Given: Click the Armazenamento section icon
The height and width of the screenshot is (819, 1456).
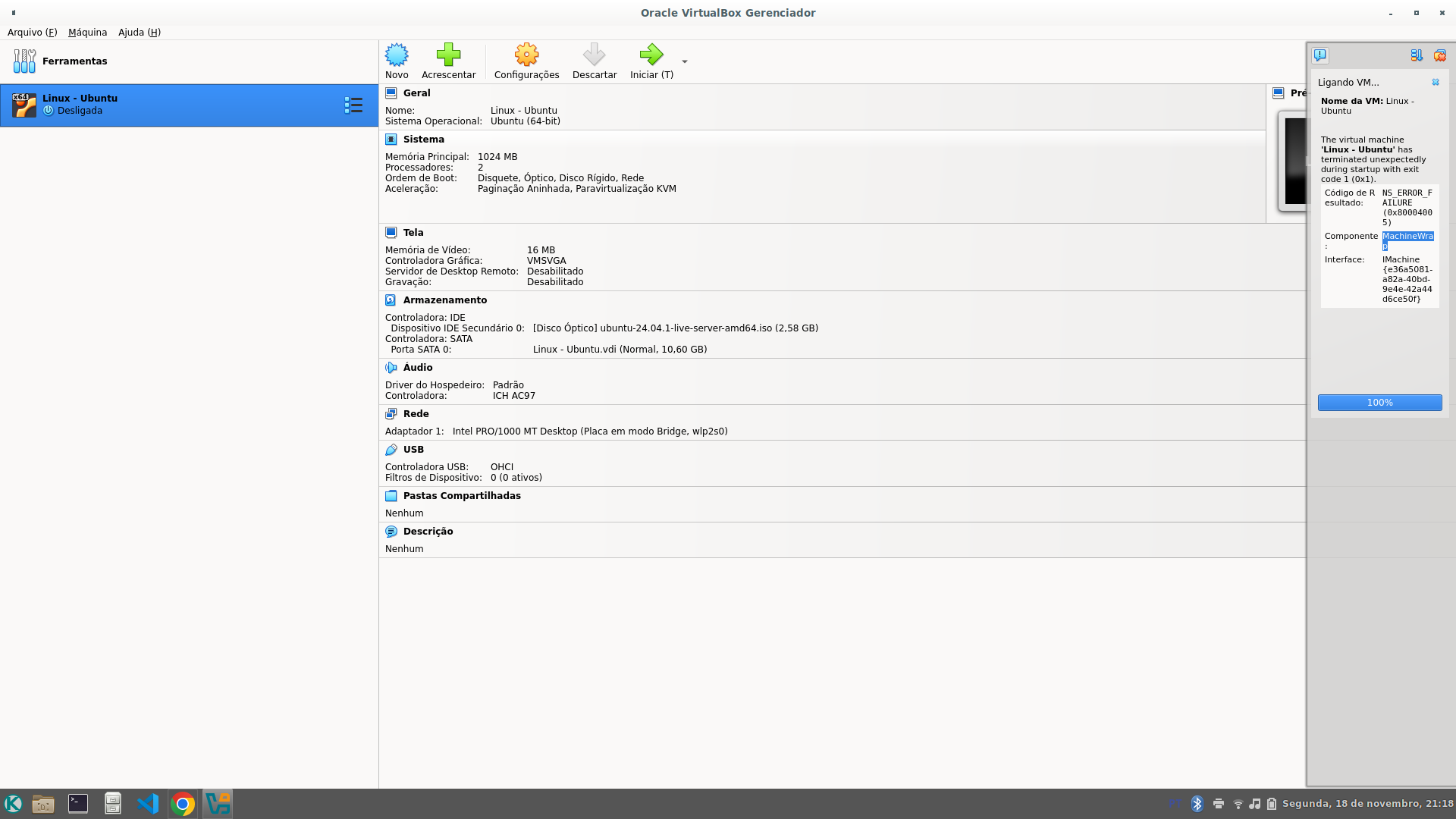Looking at the screenshot, I should [391, 300].
